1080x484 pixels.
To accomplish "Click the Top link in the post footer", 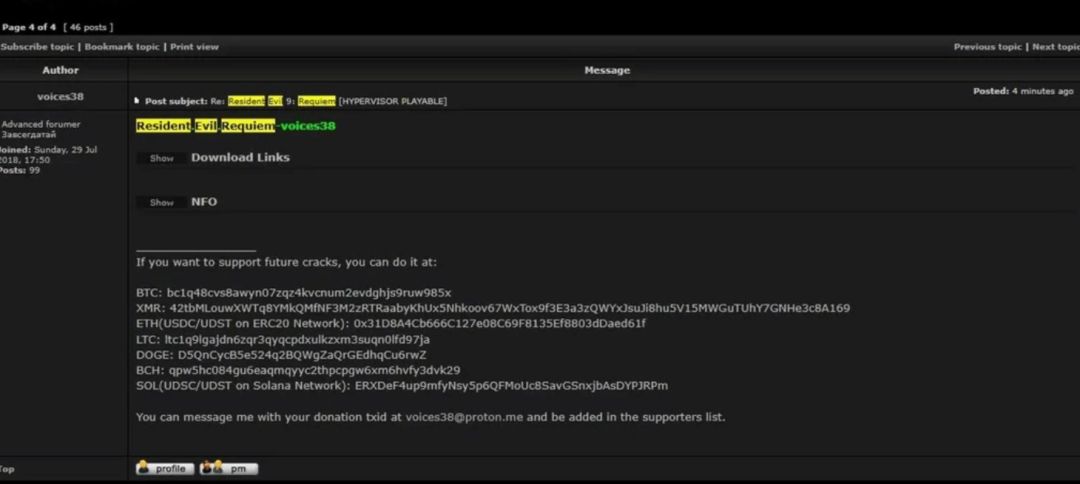I will click(x=7, y=469).
